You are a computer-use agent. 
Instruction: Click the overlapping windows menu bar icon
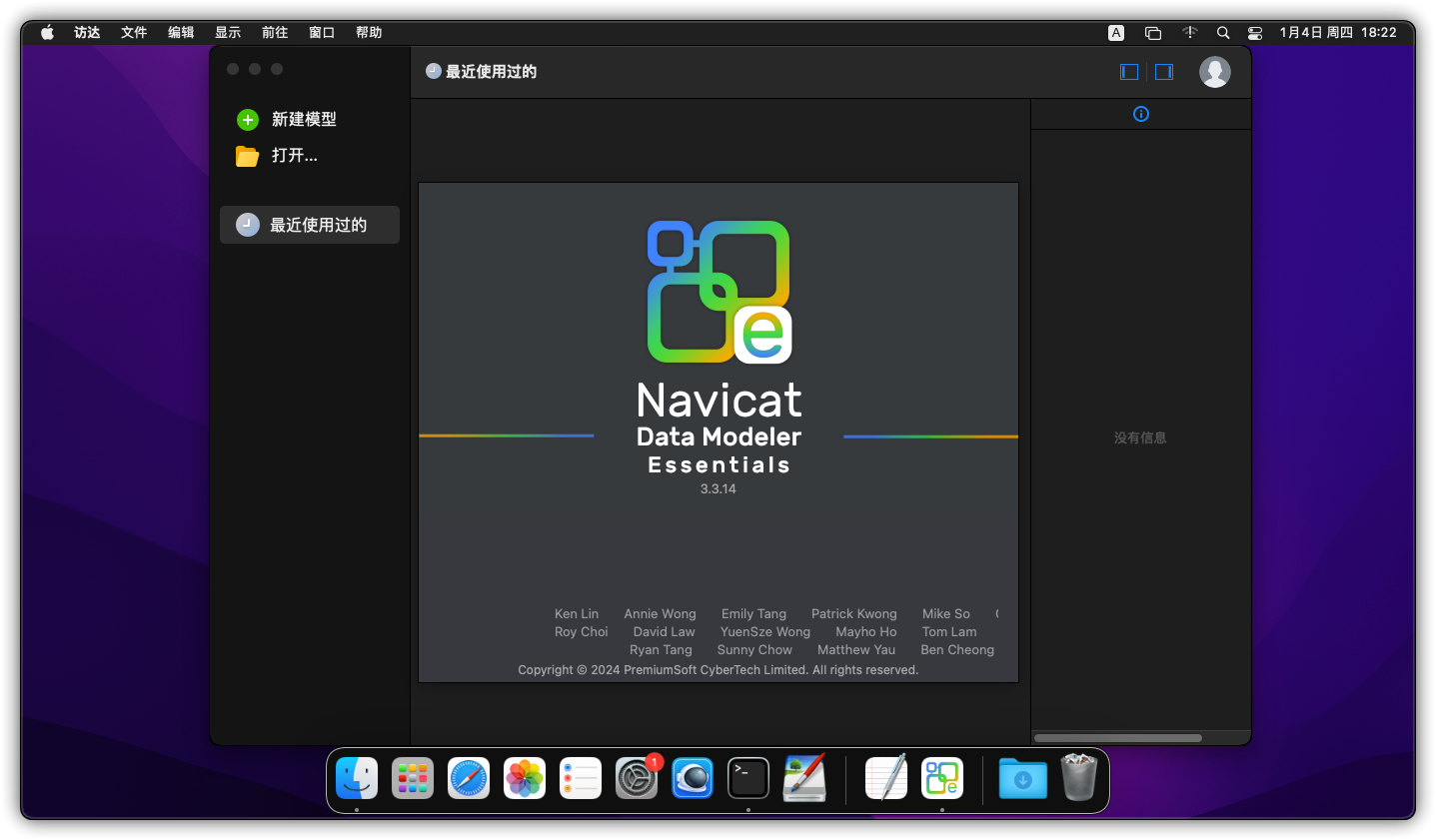point(1153,33)
